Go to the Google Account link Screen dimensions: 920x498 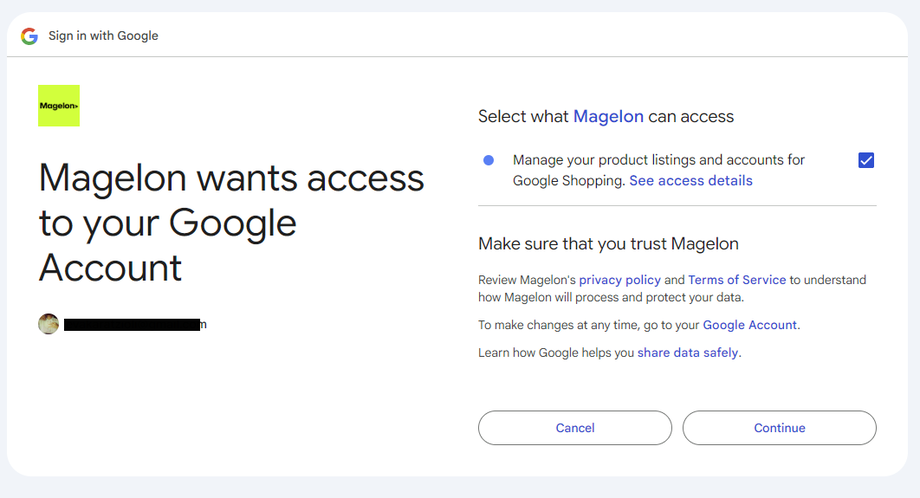[x=750, y=325]
